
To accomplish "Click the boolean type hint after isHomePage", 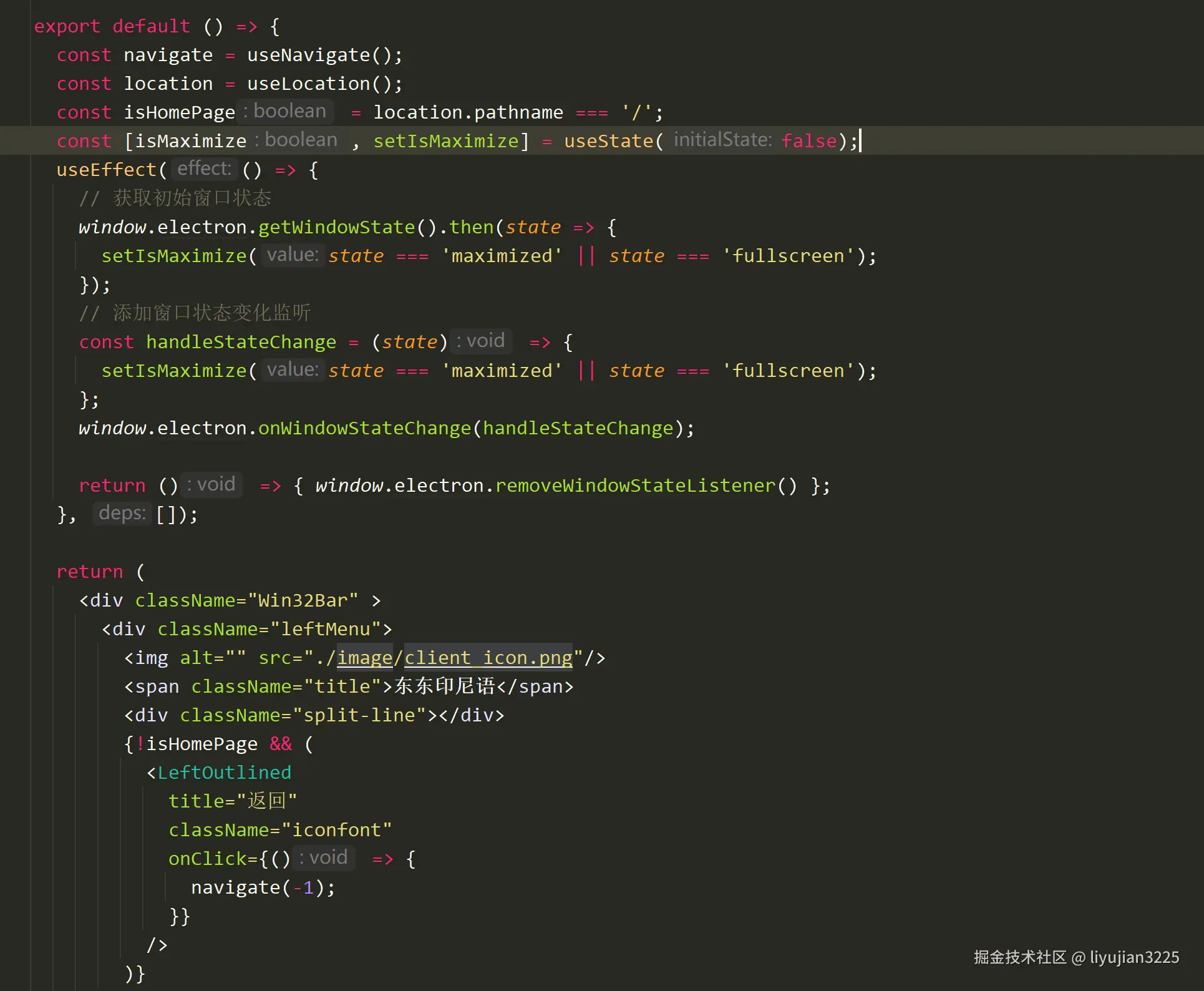I will coord(285,112).
